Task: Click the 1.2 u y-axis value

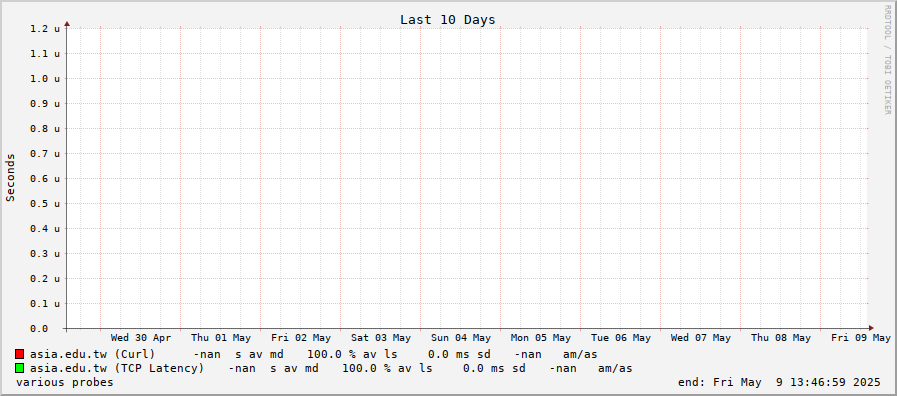Action: click(45, 28)
